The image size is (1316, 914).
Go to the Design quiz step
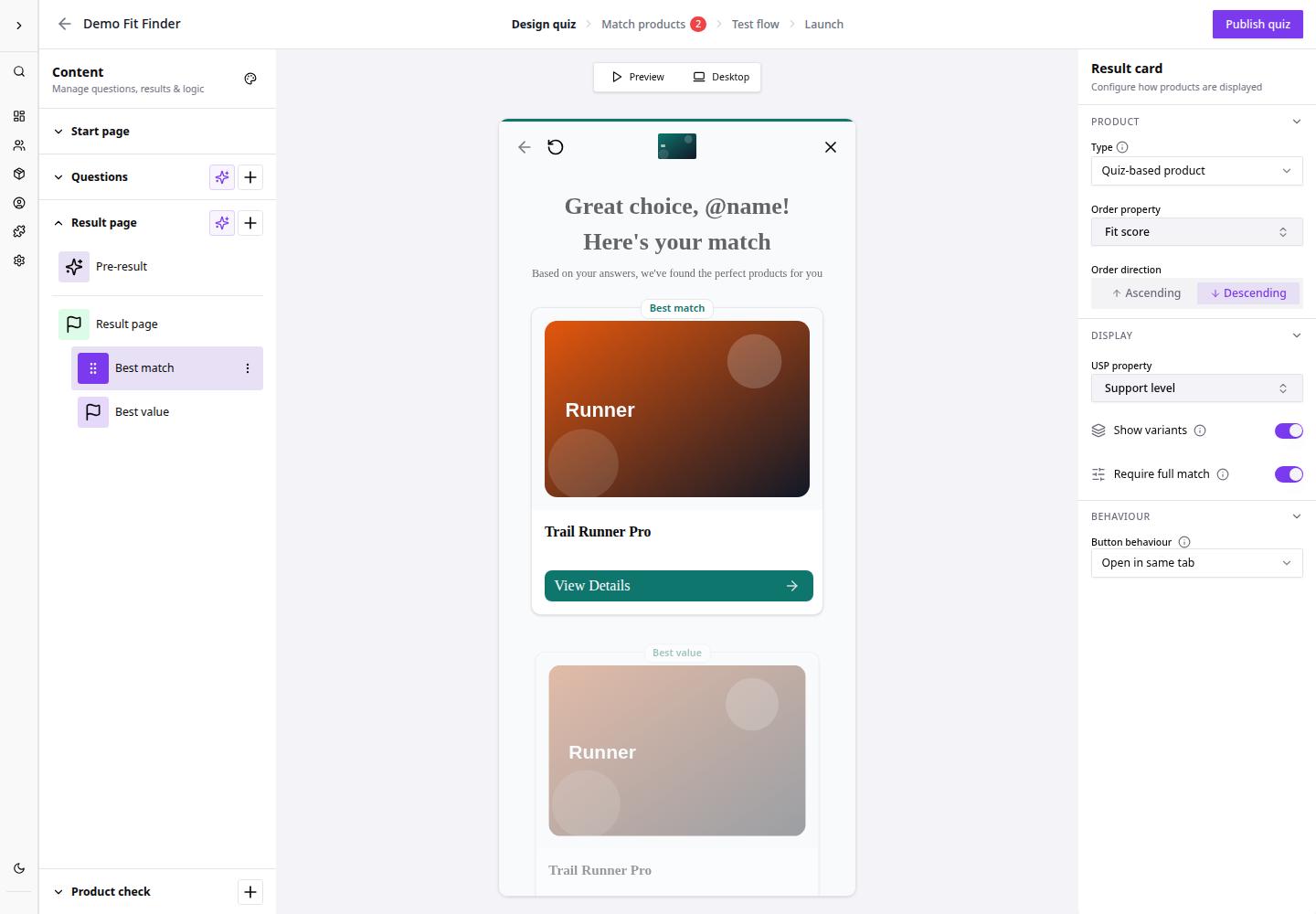pos(544,25)
